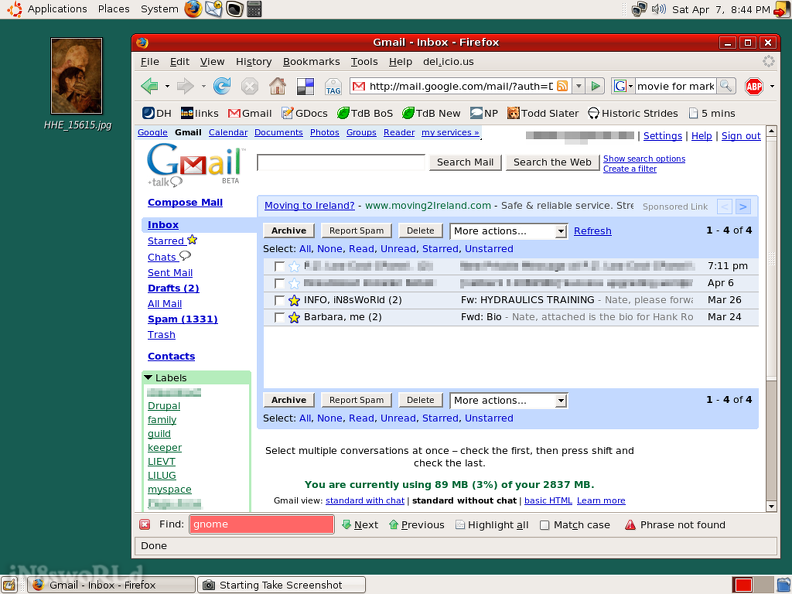Screen dimensions: 792x594
Task: Click the Stop loading icon
Action: [x=250, y=86]
